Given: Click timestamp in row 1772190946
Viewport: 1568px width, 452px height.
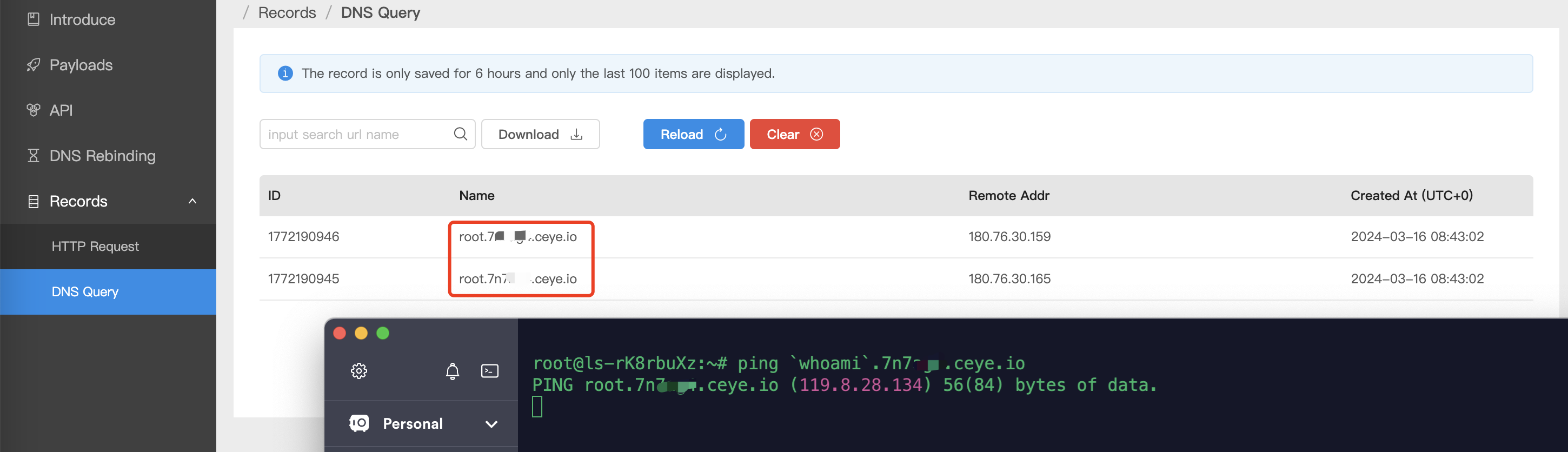Looking at the screenshot, I should (x=1417, y=237).
